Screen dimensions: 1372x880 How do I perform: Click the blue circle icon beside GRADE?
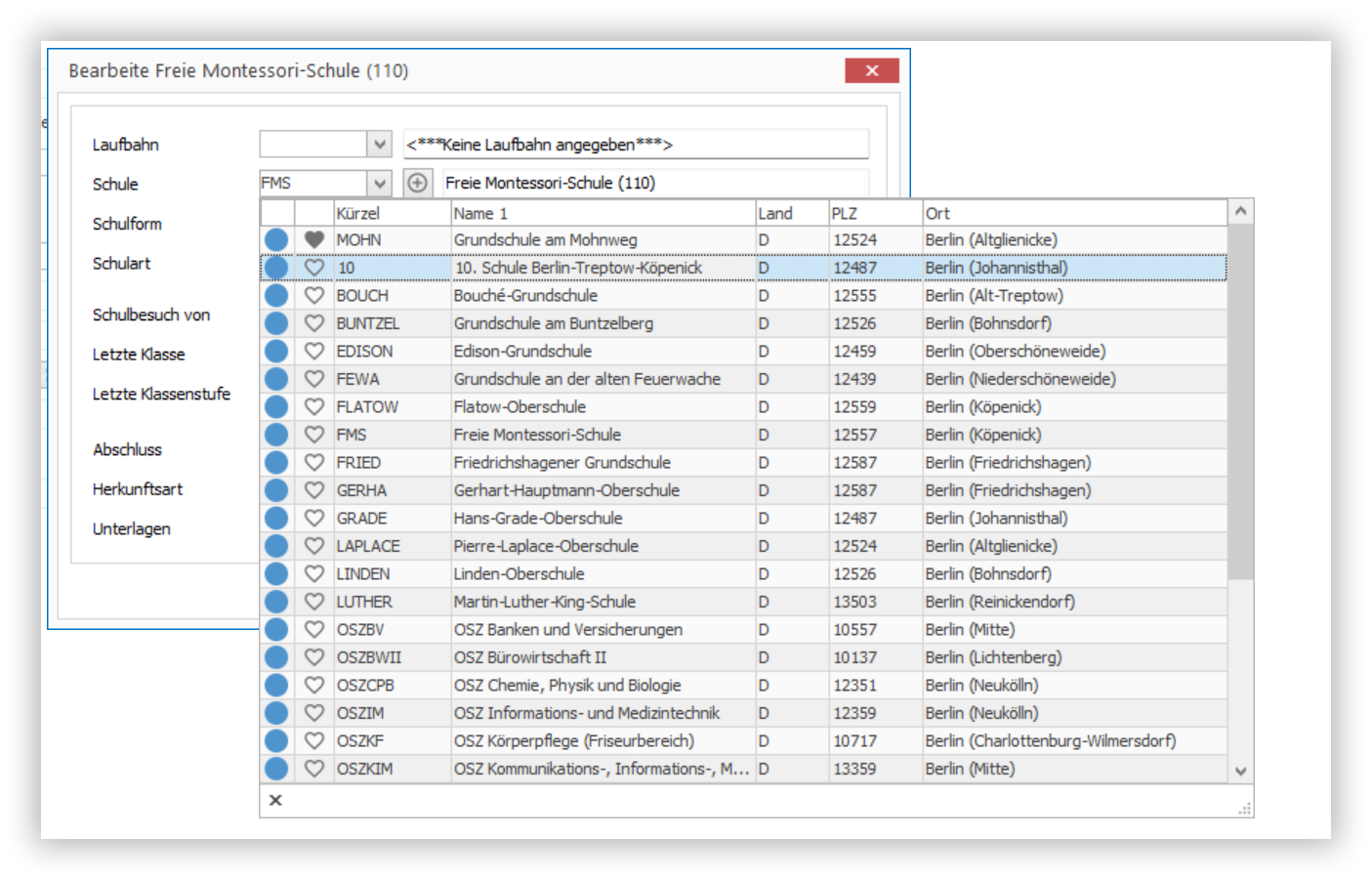277,518
